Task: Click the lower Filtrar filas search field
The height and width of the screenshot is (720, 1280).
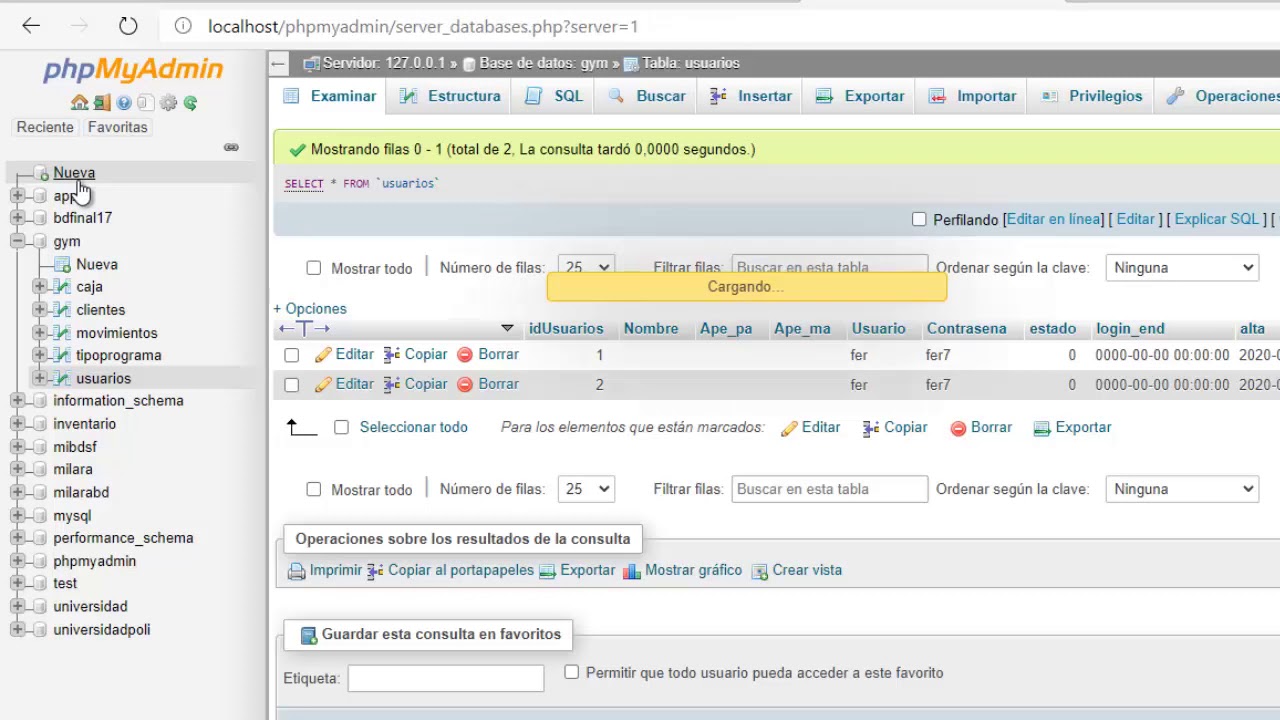Action: (x=829, y=489)
